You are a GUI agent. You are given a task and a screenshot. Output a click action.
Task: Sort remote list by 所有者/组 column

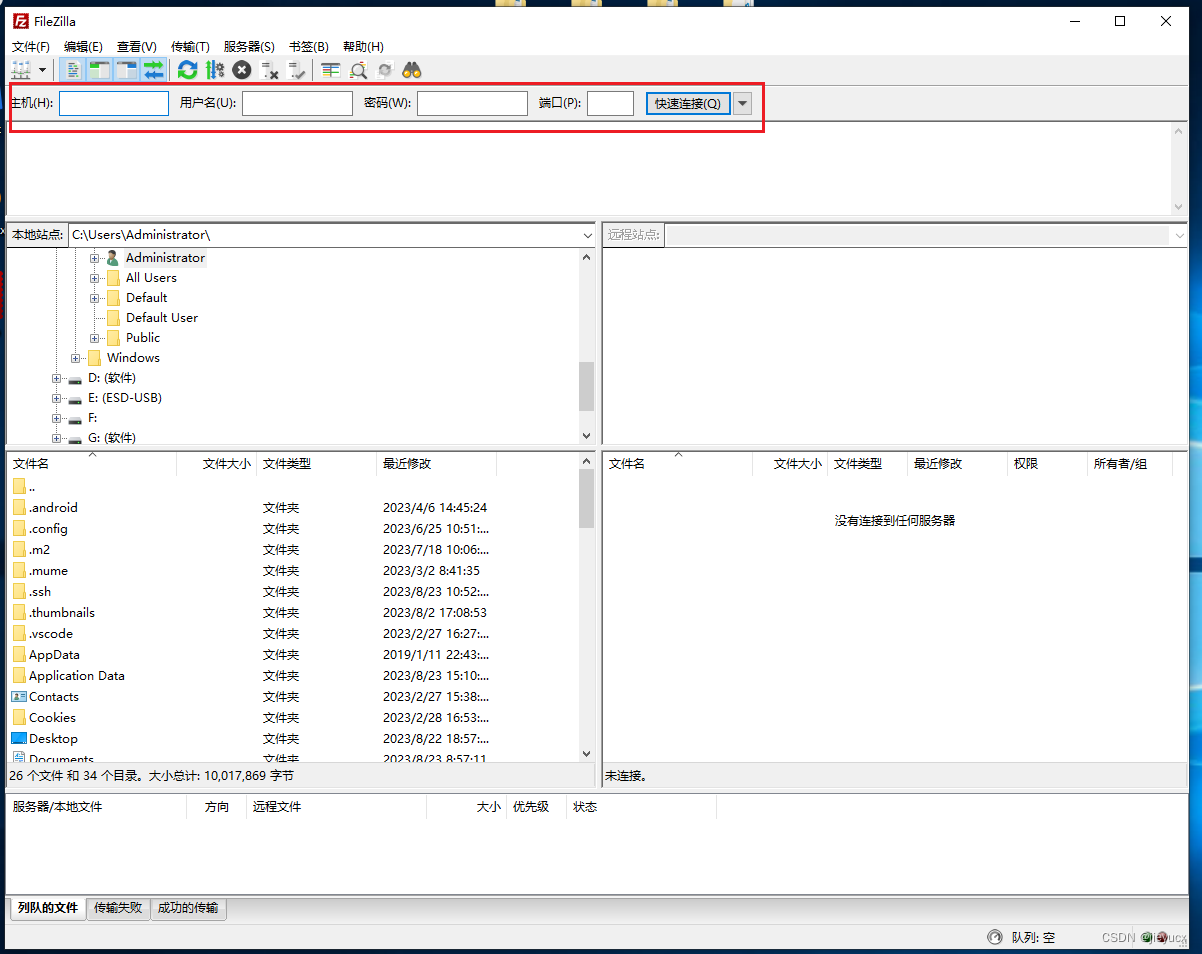click(x=1129, y=464)
